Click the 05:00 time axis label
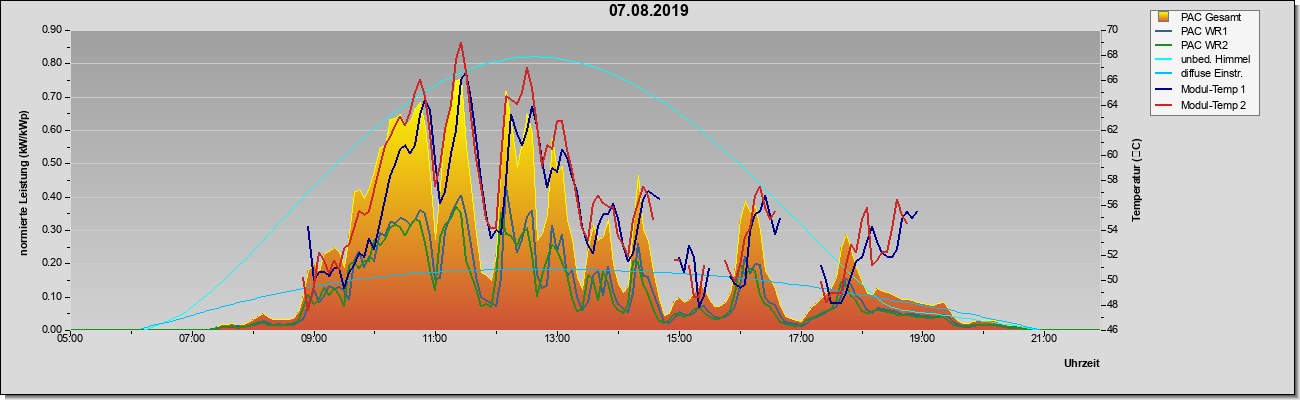This screenshot has width=1300, height=400. click(70, 338)
